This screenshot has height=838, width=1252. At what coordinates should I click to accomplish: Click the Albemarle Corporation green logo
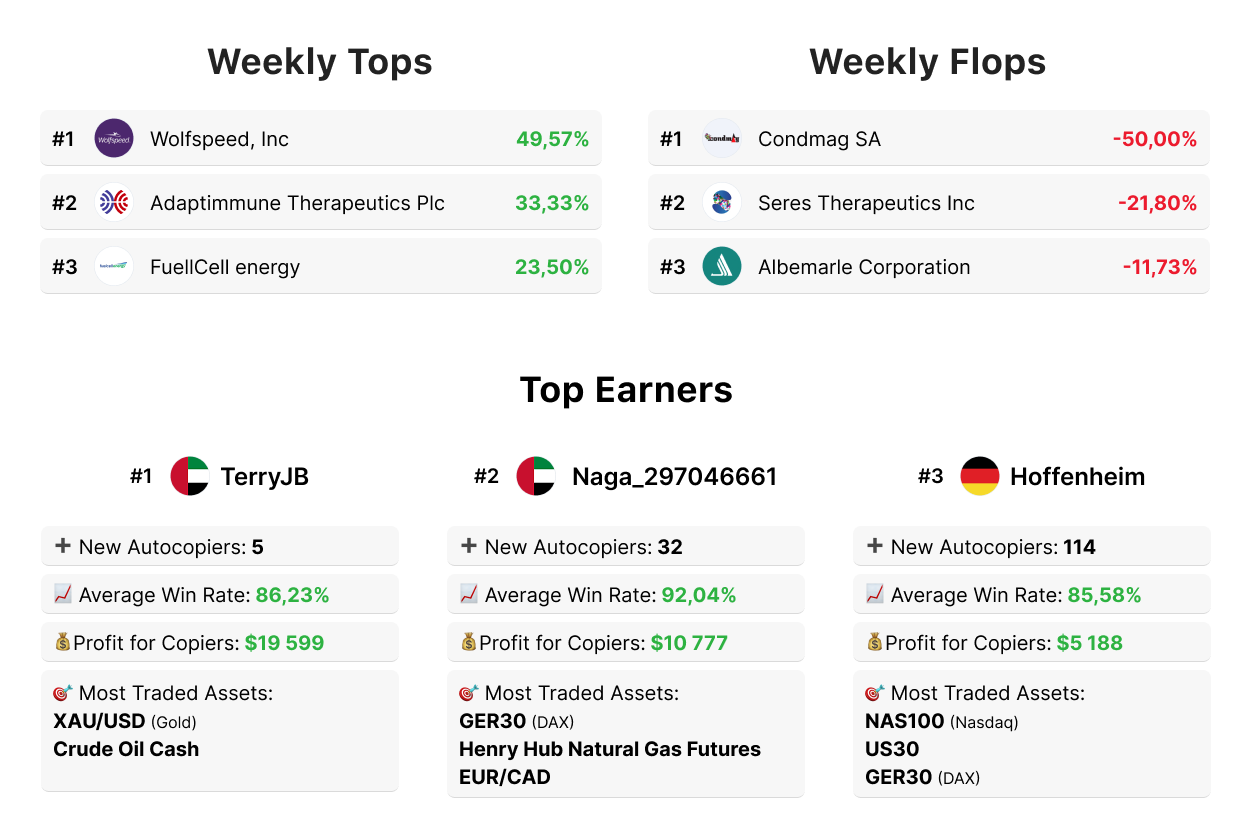(722, 267)
